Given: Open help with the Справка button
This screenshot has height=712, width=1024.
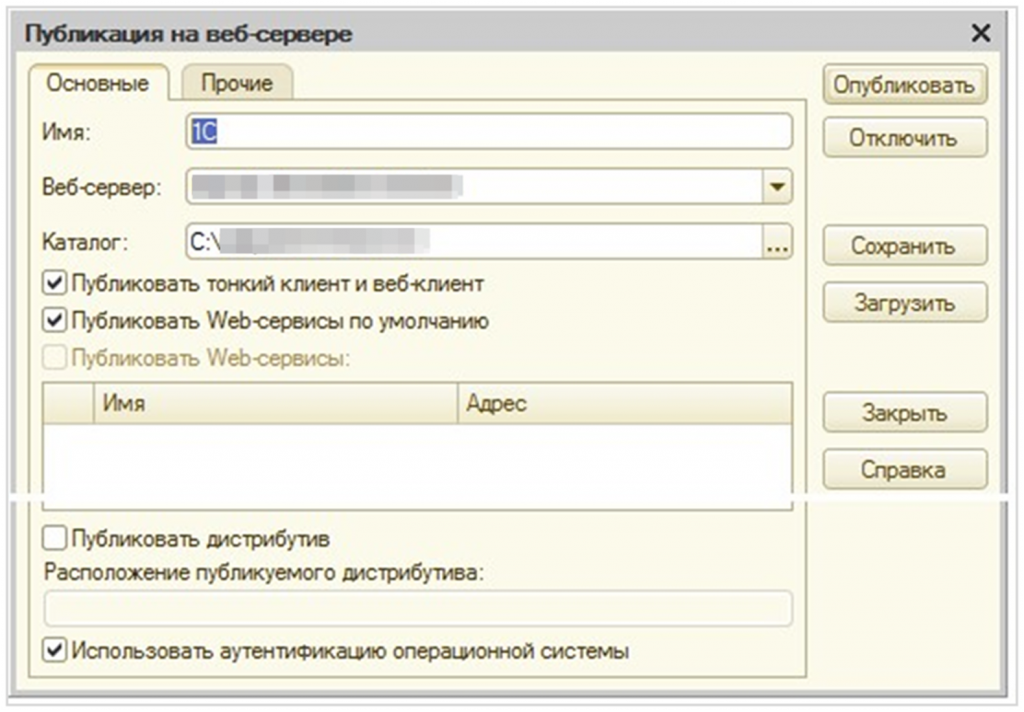Looking at the screenshot, I should tap(904, 469).
